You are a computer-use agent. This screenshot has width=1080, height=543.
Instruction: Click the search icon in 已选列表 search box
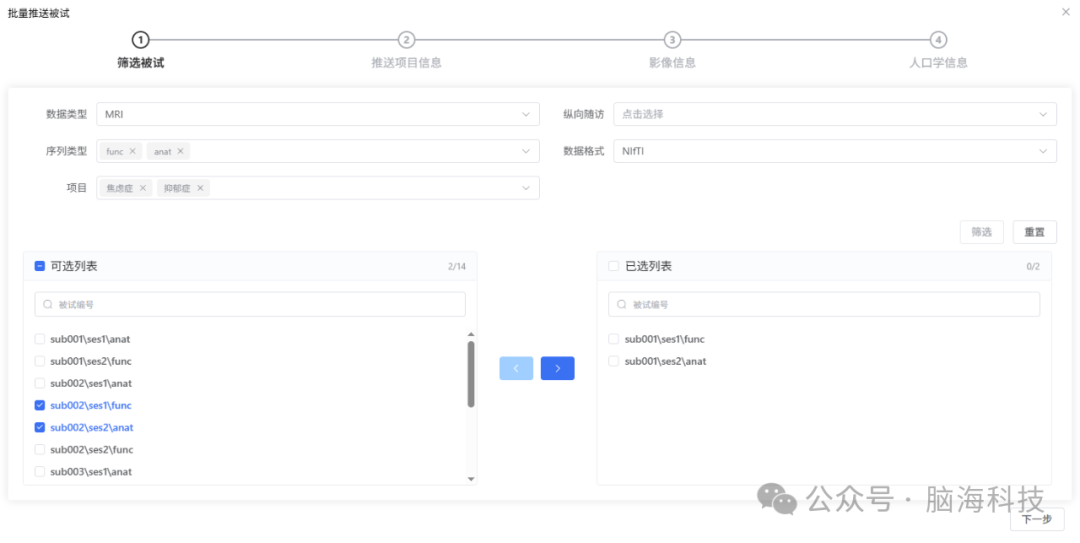point(622,304)
